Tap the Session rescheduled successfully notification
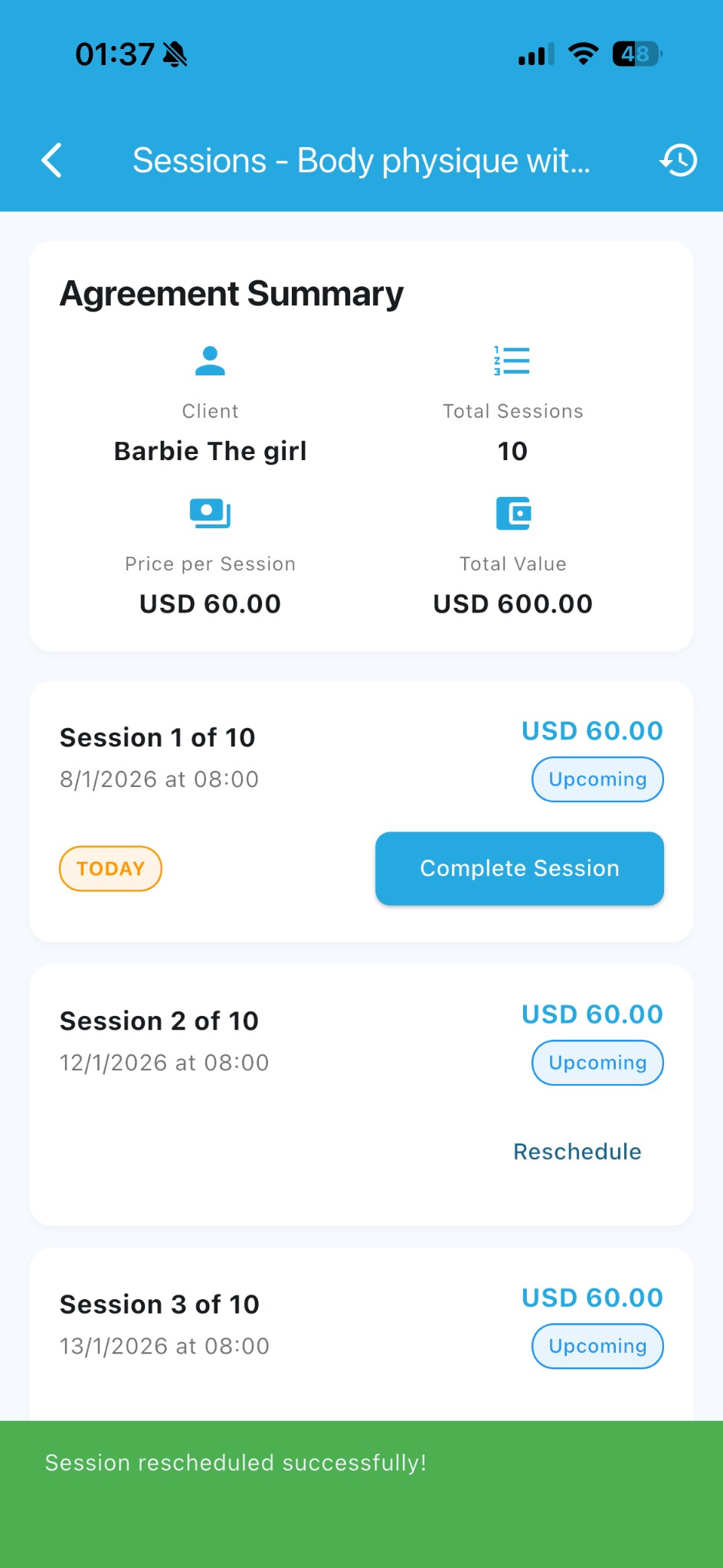 [236, 1463]
